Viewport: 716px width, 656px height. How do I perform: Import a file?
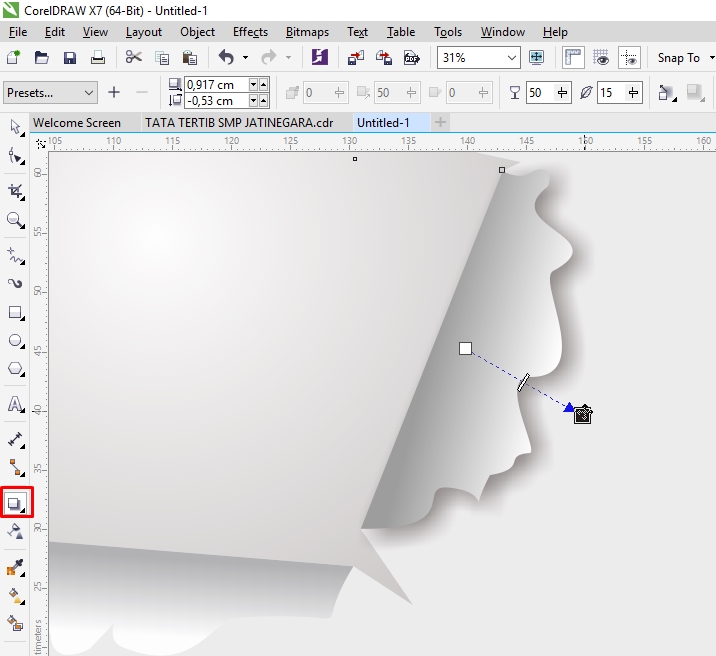(356, 58)
